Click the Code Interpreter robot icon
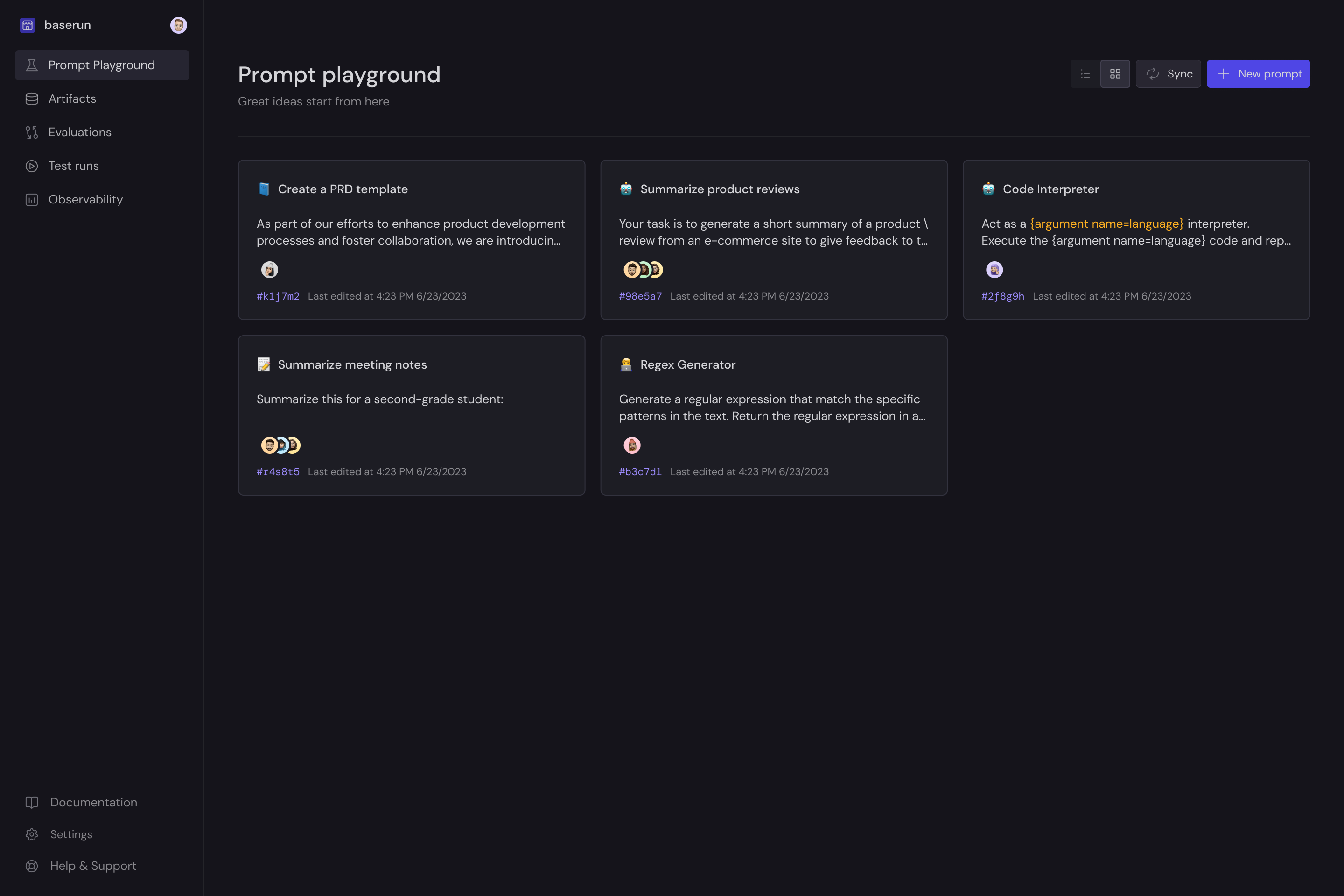This screenshot has width=1344, height=896. tap(988, 189)
